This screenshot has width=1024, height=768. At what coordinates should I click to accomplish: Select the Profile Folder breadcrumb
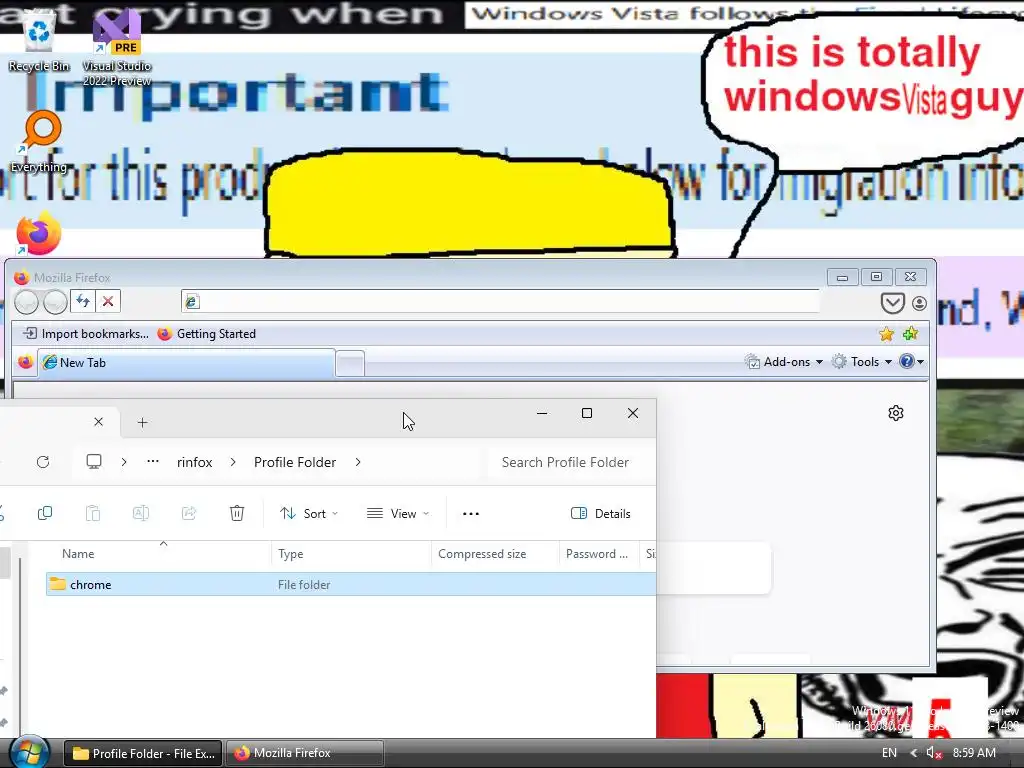(x=295, y=462)
